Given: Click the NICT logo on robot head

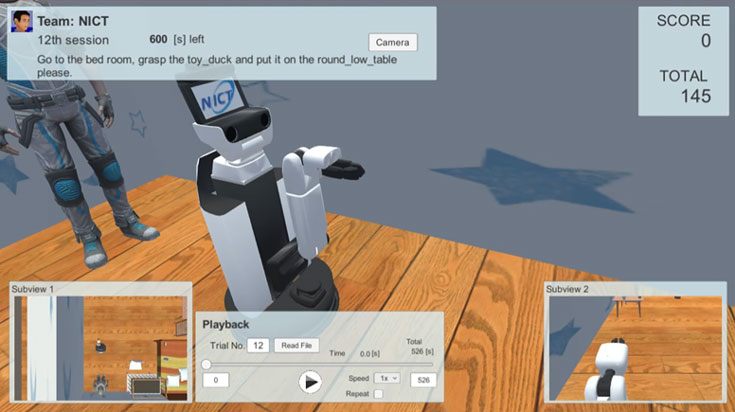Looking at the screenshot, I should click(217, 98).
